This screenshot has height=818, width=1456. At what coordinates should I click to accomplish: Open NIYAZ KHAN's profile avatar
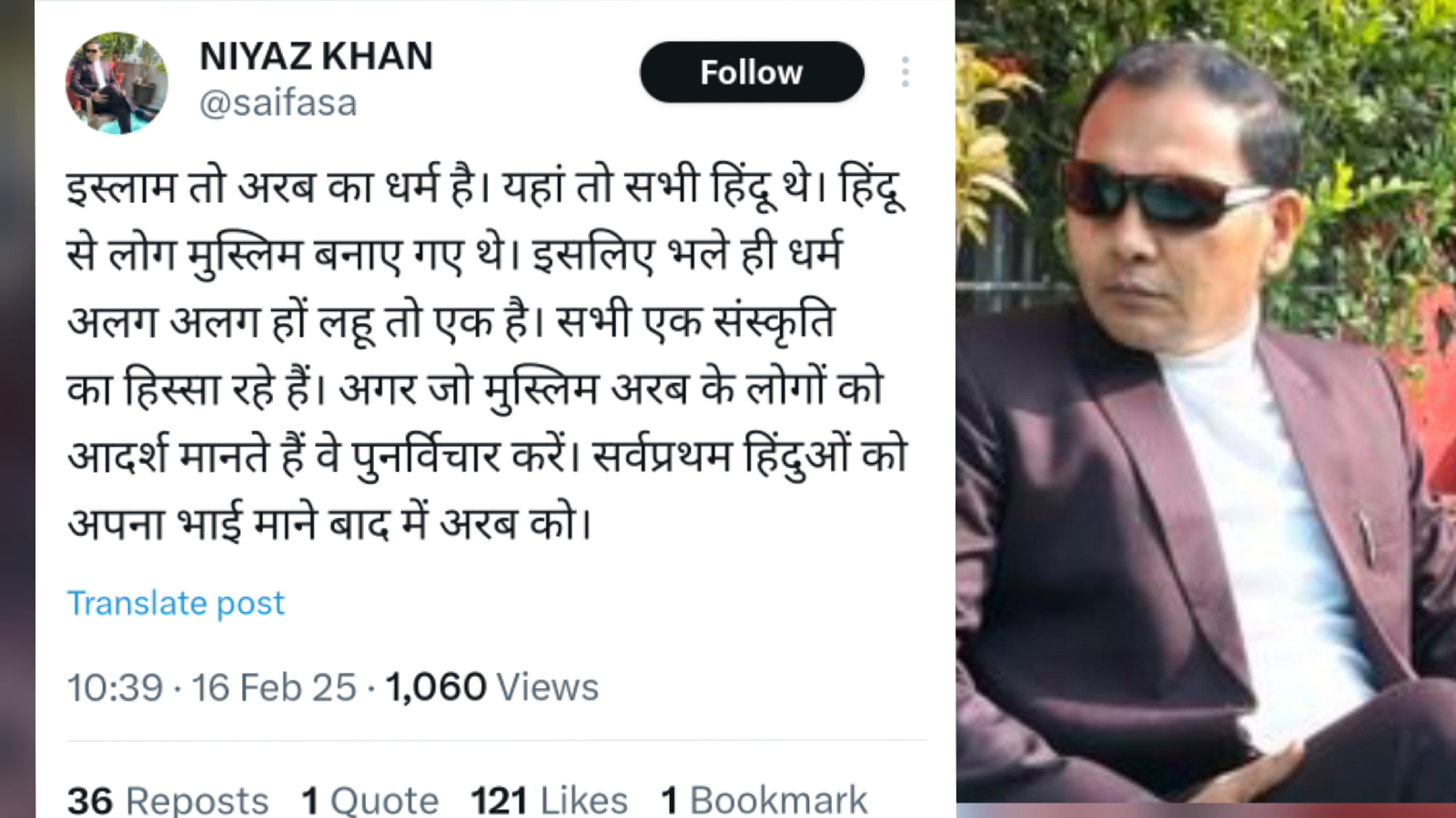116,83
